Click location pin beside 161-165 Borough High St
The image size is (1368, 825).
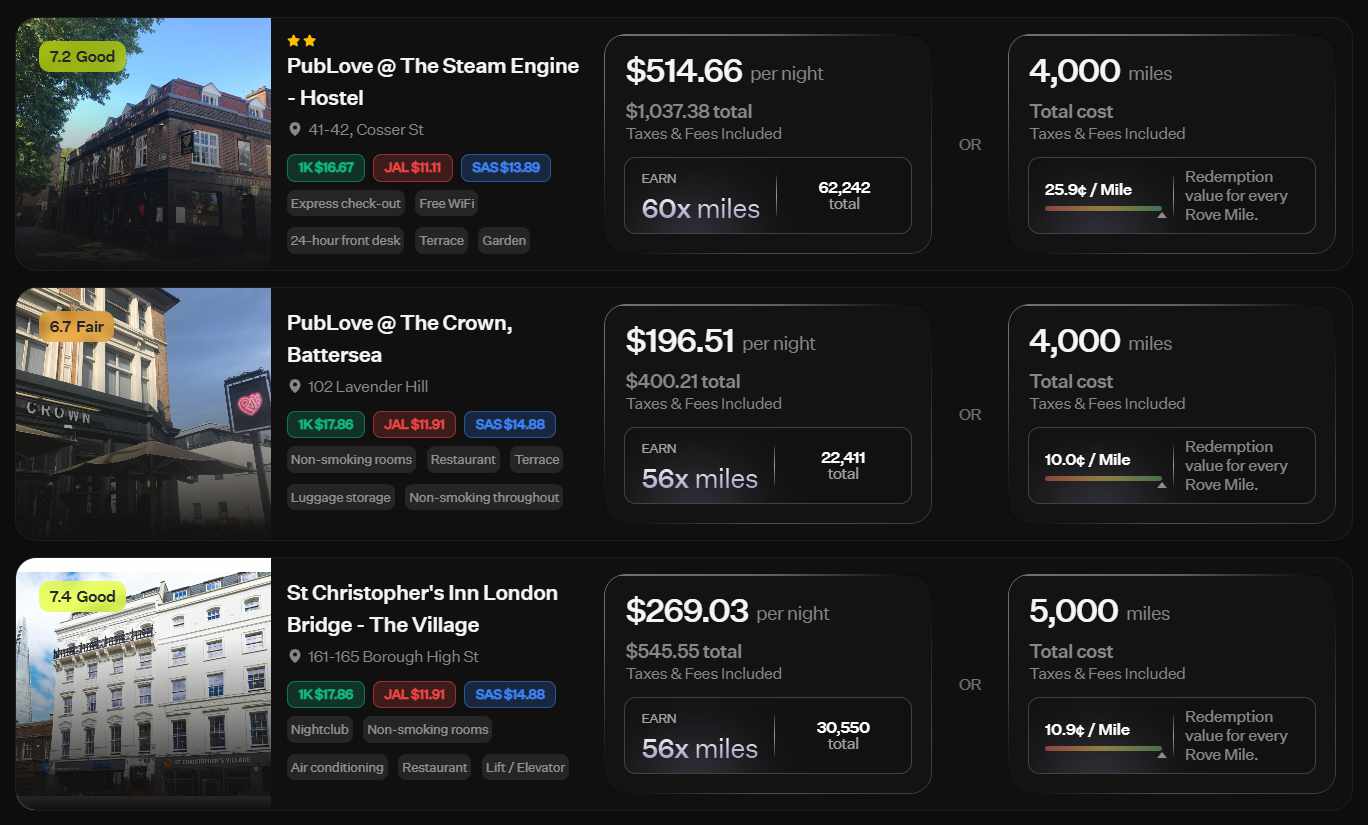click(295, 657)
